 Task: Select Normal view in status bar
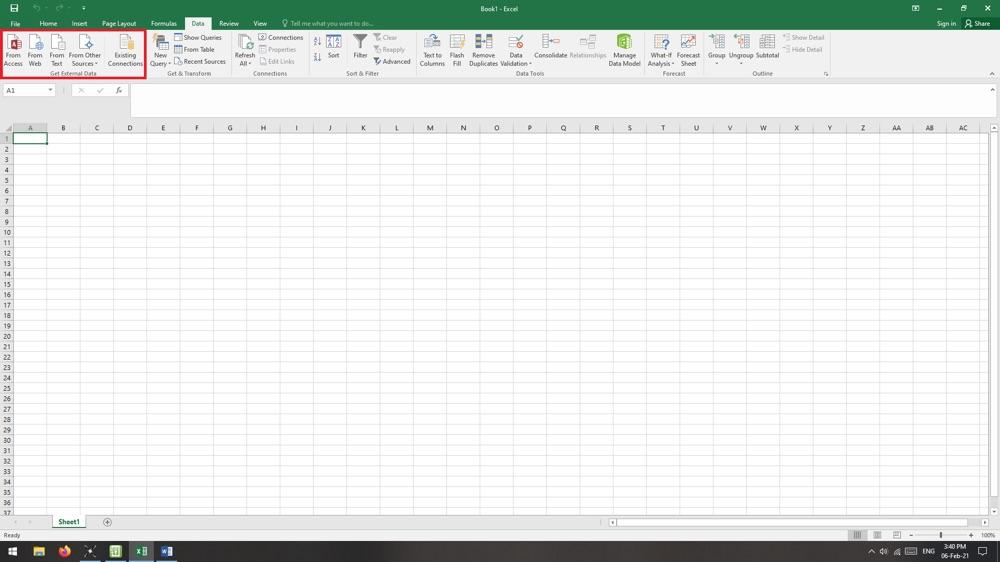click(857, 535)
